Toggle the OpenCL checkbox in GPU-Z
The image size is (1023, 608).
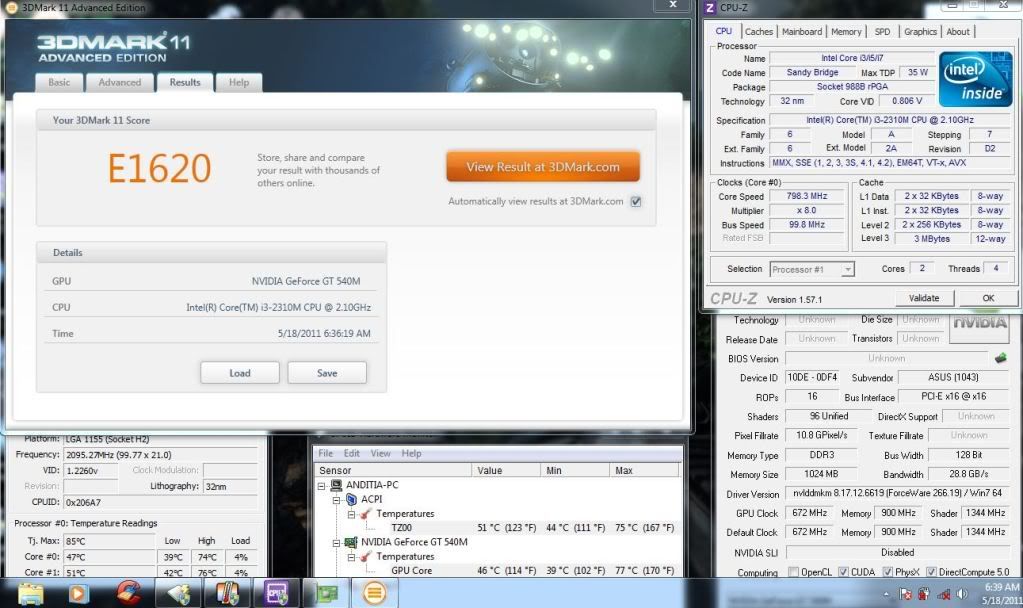pyautogui.click(x=793, y=572)
